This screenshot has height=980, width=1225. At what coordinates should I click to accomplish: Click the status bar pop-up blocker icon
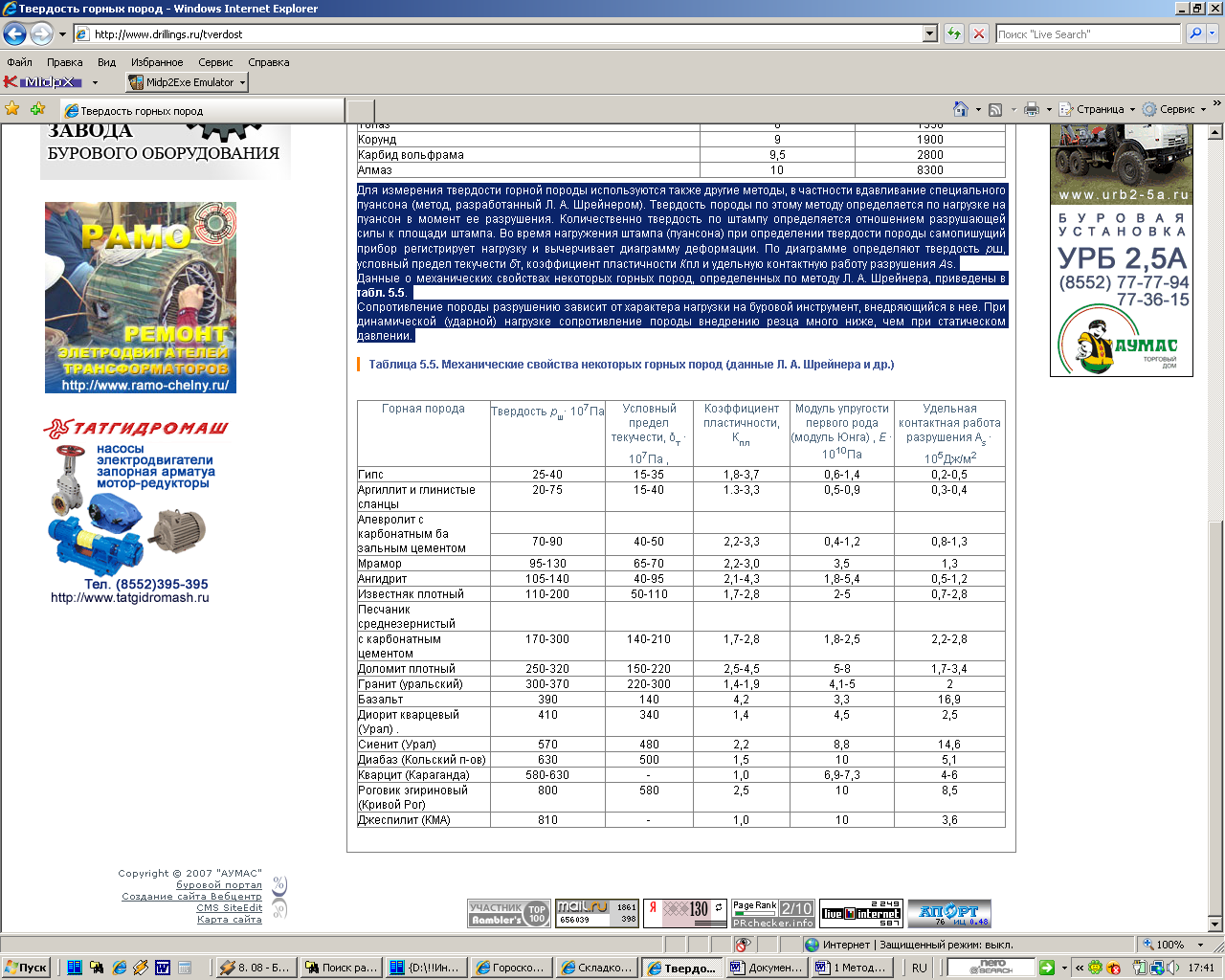click(742, 944)
